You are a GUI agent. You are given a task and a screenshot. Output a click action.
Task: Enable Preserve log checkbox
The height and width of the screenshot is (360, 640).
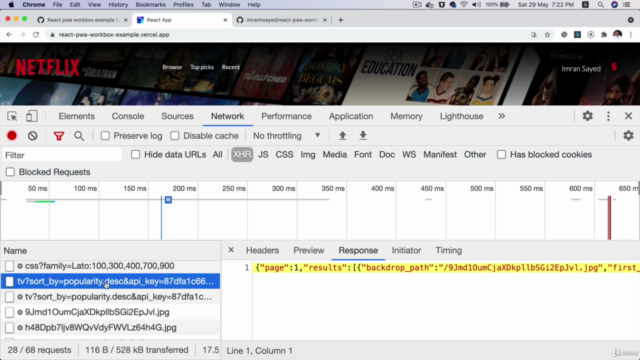click(105, 136)
